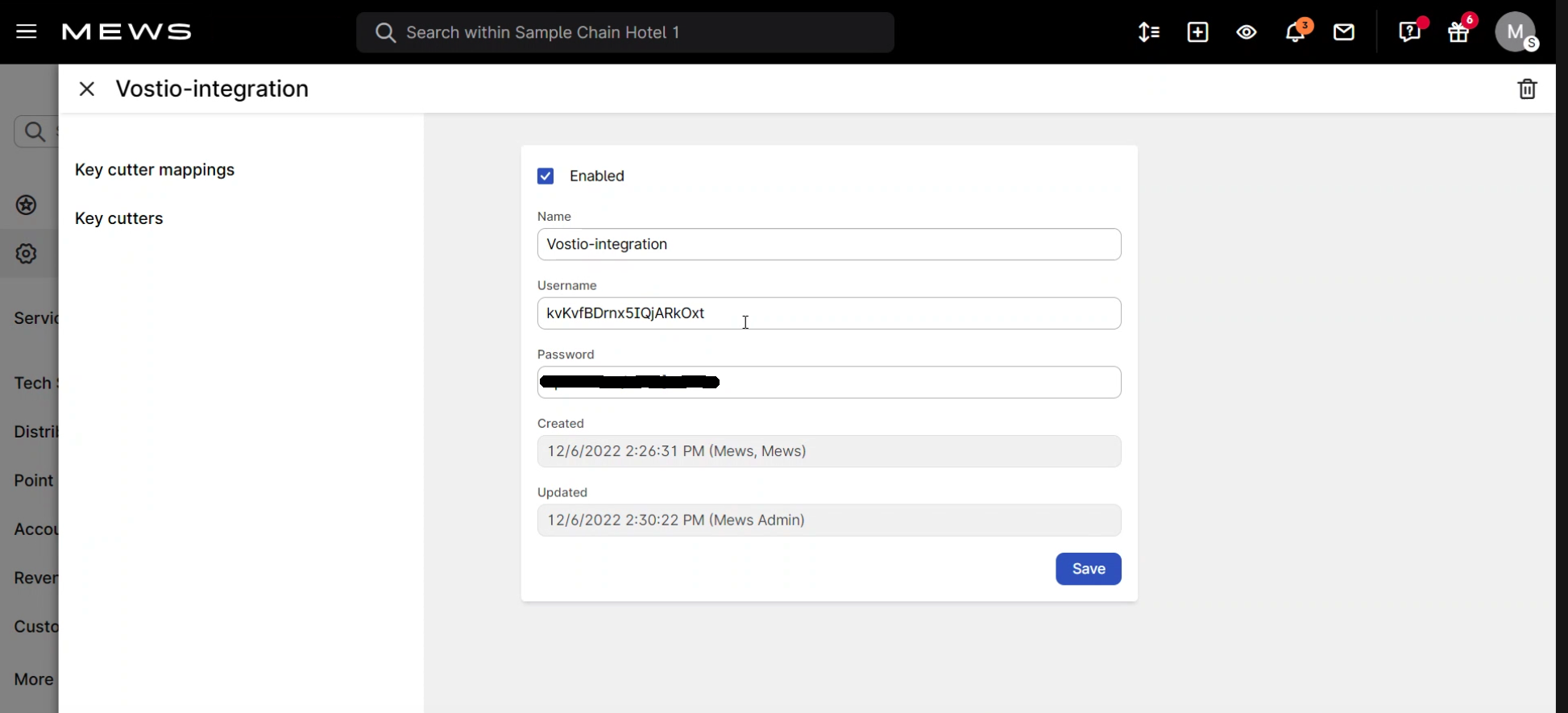
Task: Close the Vostio-integration panel
Action: [87, 89]
